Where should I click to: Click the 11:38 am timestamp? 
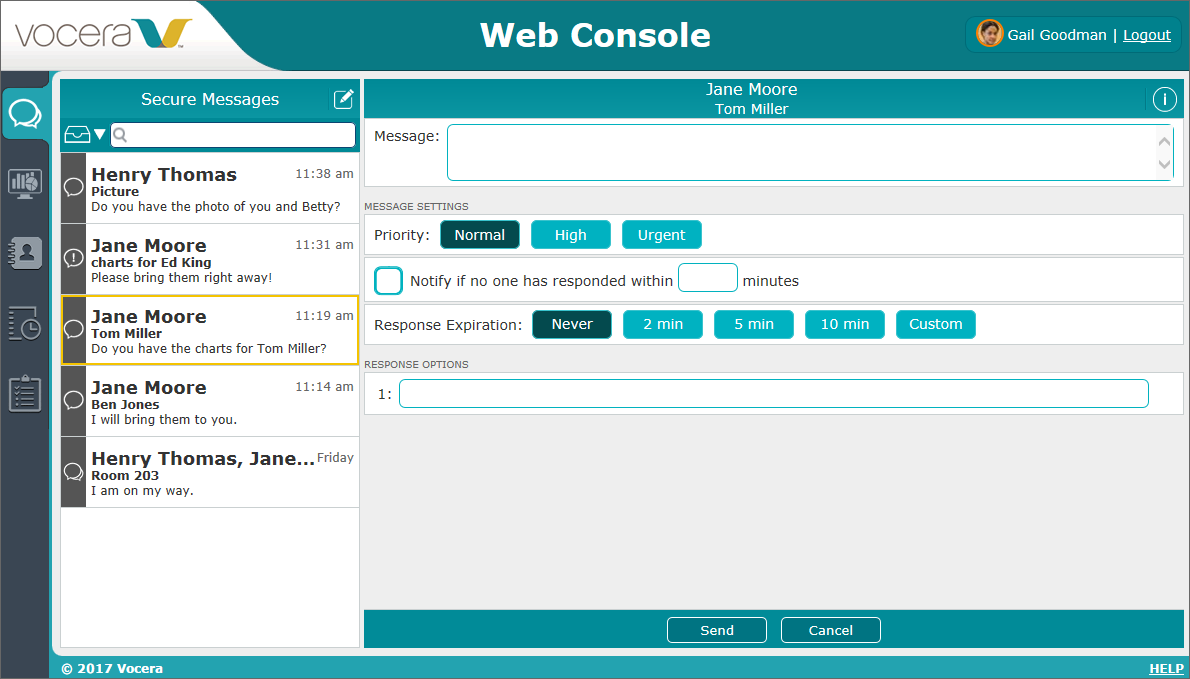coord(324,174)
